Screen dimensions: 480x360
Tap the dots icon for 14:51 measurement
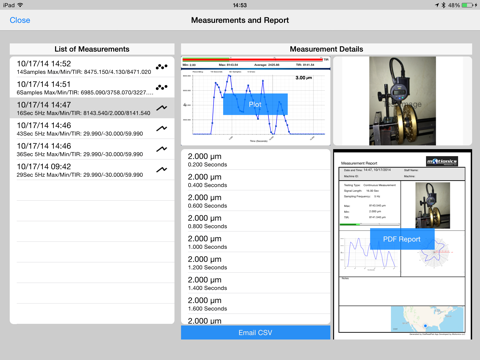coord(162,87)
